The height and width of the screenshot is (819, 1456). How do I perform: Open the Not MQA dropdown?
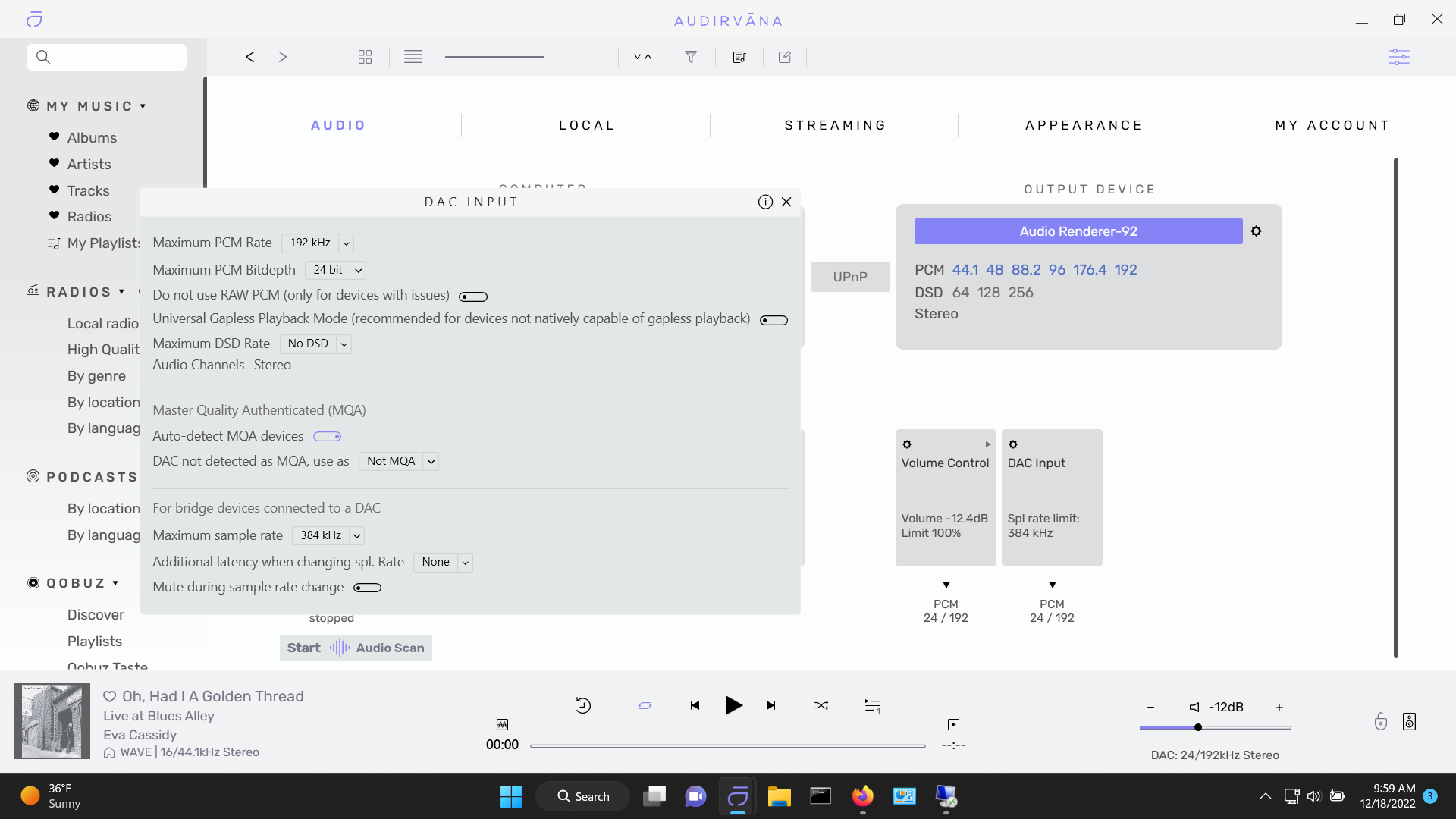(398, 461)
